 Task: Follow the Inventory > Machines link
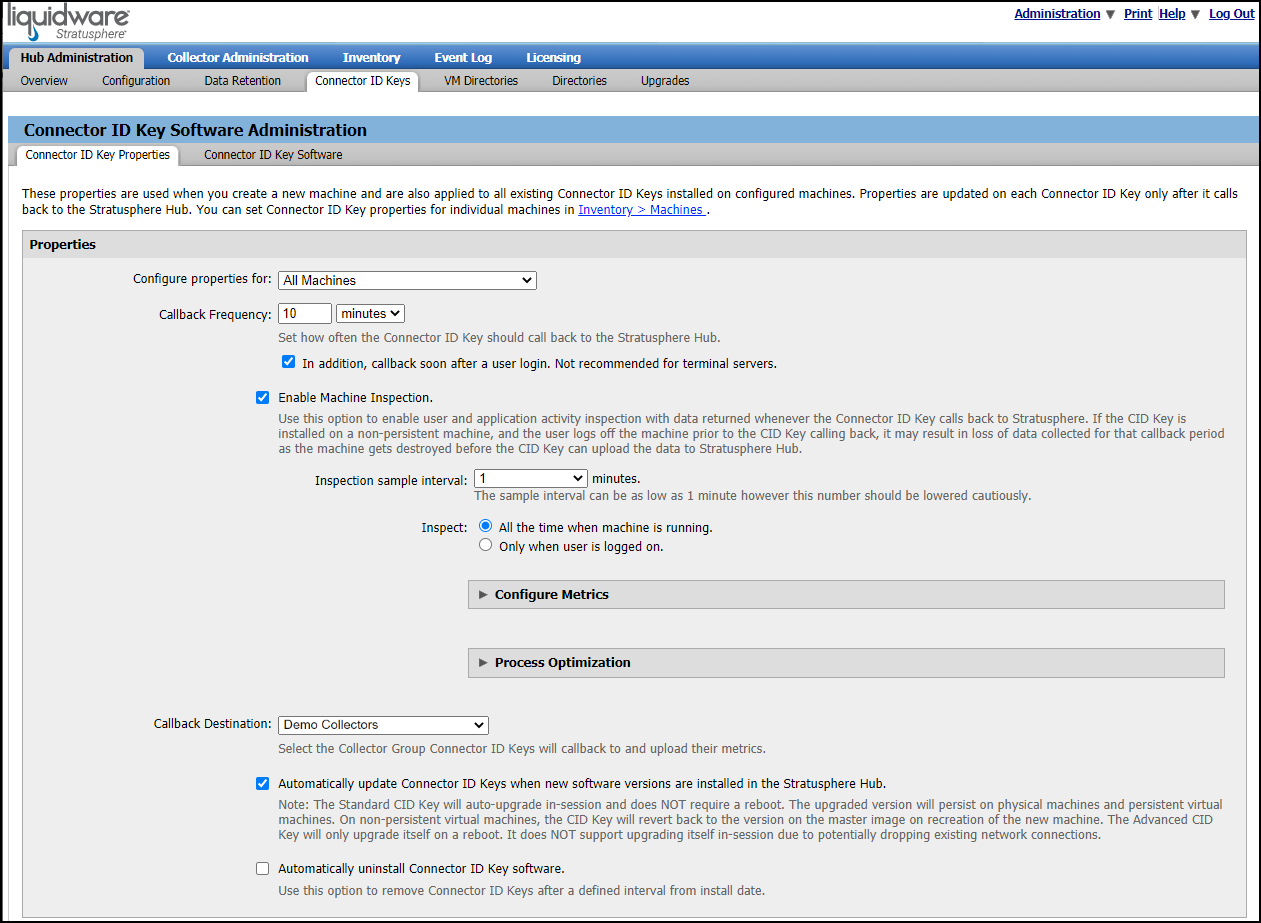tap(640, 210)
